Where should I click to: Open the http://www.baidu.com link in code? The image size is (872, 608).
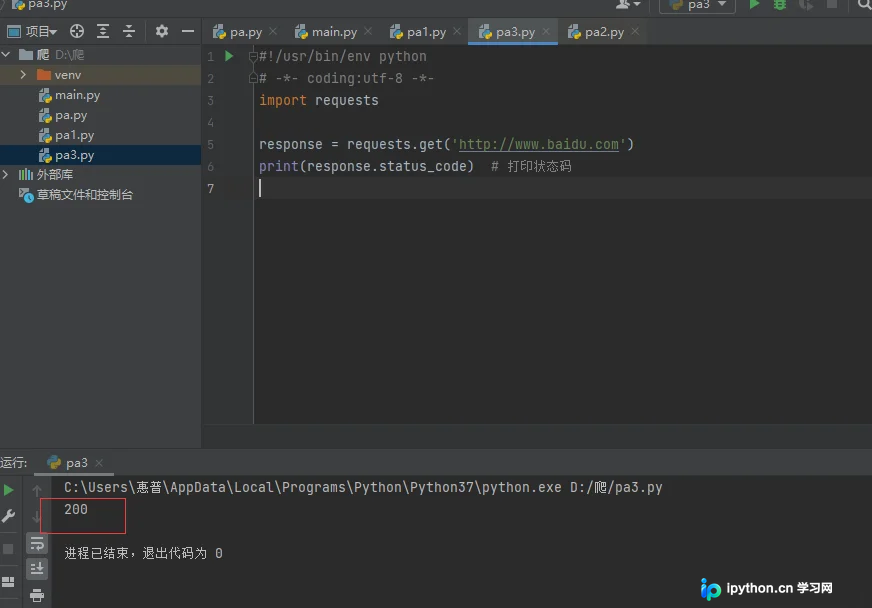538,145
